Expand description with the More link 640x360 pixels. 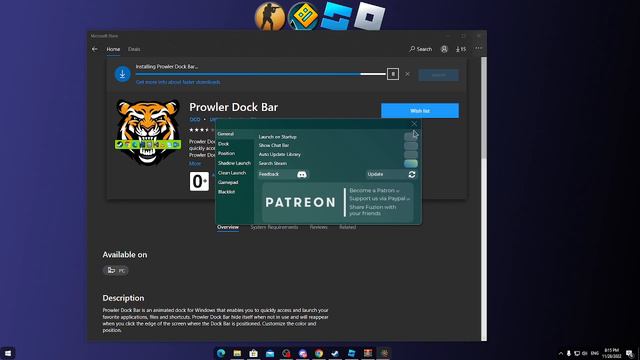tap(195, 163)
